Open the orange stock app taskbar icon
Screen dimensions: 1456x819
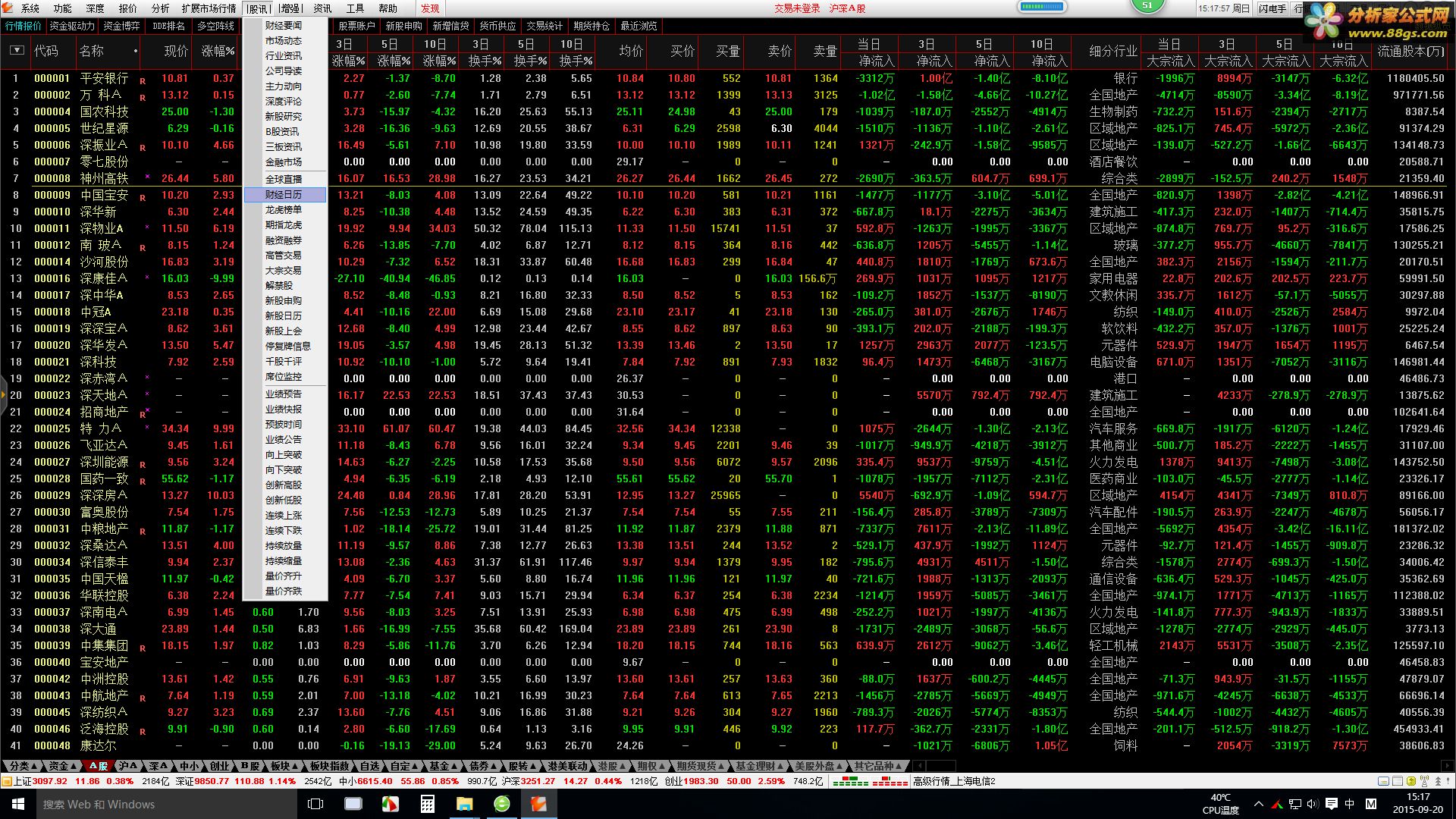pyautogui.click(x=538, y=804)
